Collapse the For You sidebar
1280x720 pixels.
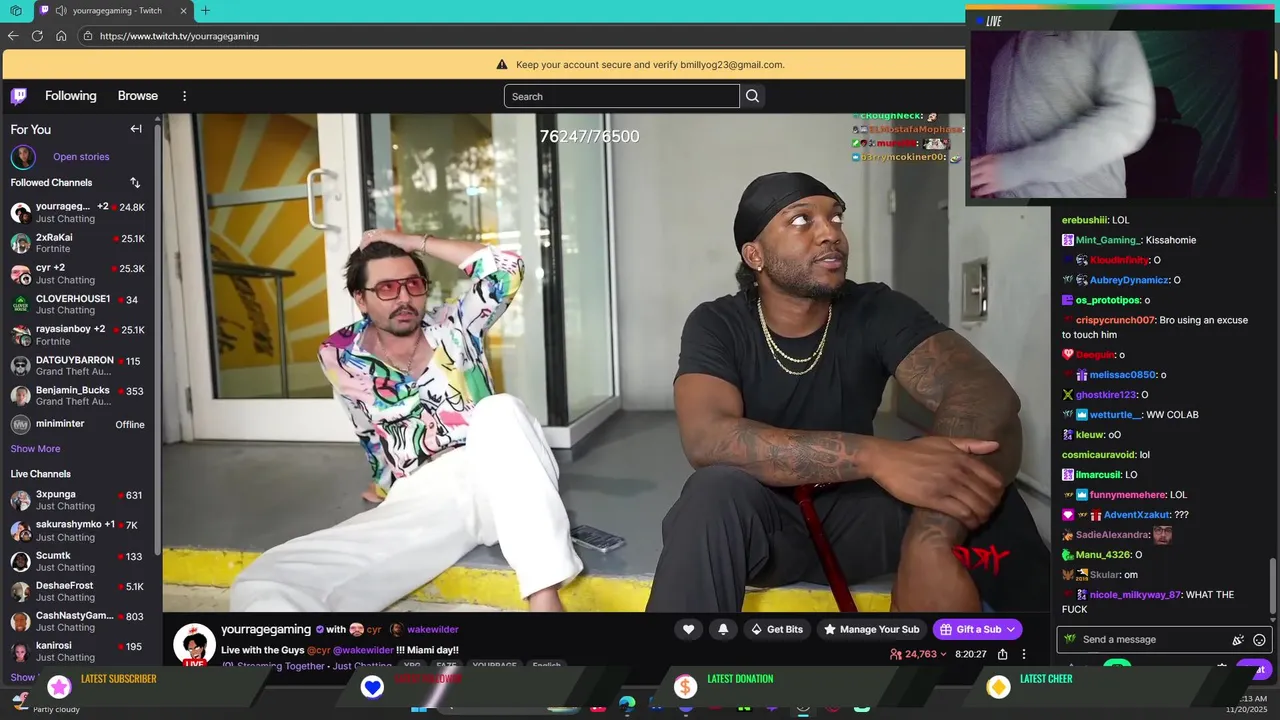[x=136, y=129]
